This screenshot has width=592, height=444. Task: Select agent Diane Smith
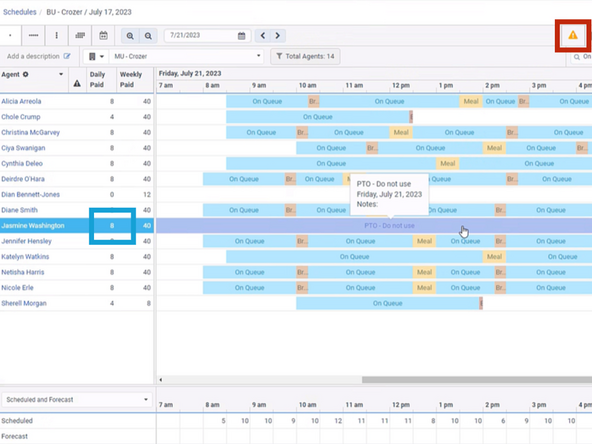coord(19,210)
